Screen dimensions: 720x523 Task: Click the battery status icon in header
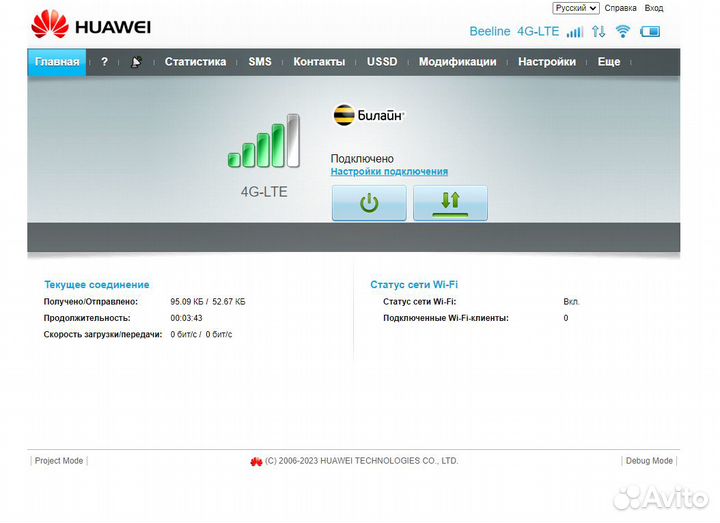[650, 31]
